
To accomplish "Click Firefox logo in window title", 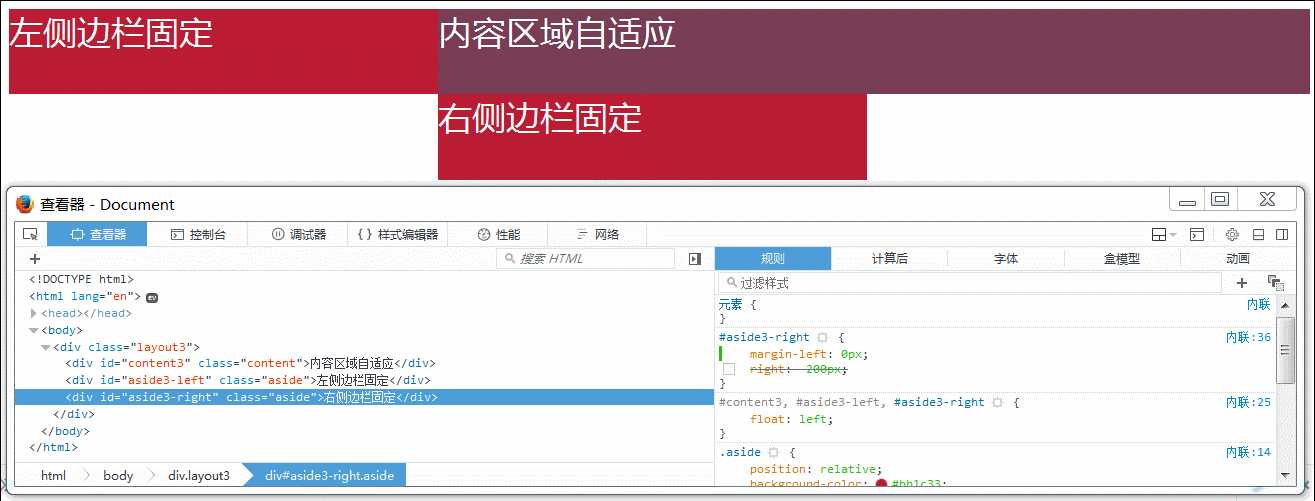I will point(25,204).
